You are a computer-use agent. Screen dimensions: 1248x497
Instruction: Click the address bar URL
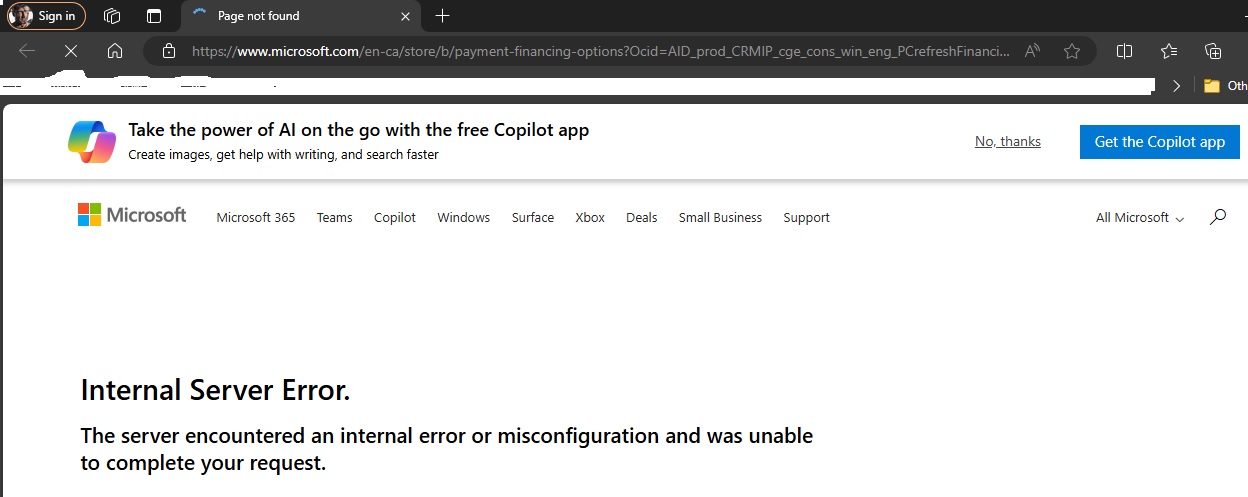click(600, 51)
